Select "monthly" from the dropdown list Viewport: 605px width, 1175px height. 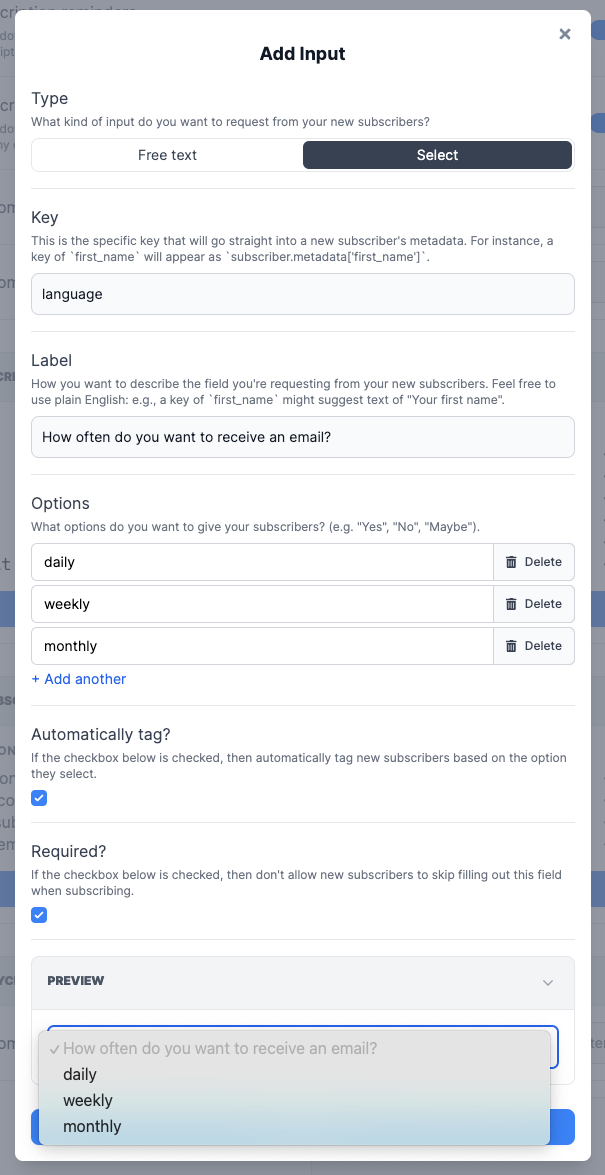[x=91, y=1126]
